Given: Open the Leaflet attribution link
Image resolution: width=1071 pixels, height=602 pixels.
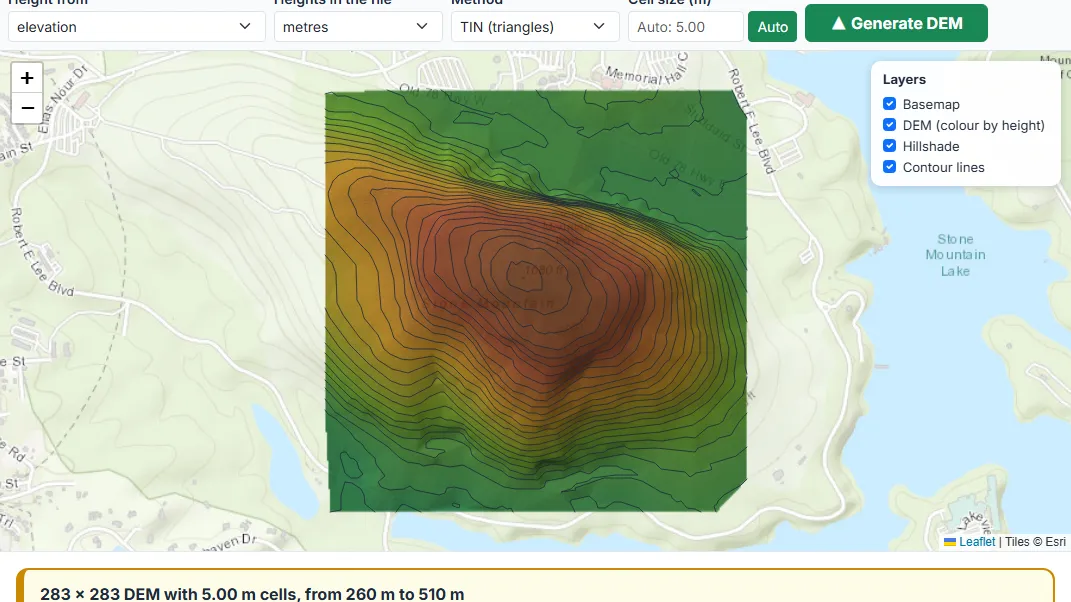Looking at the screenshot, I should coord(977,542).
